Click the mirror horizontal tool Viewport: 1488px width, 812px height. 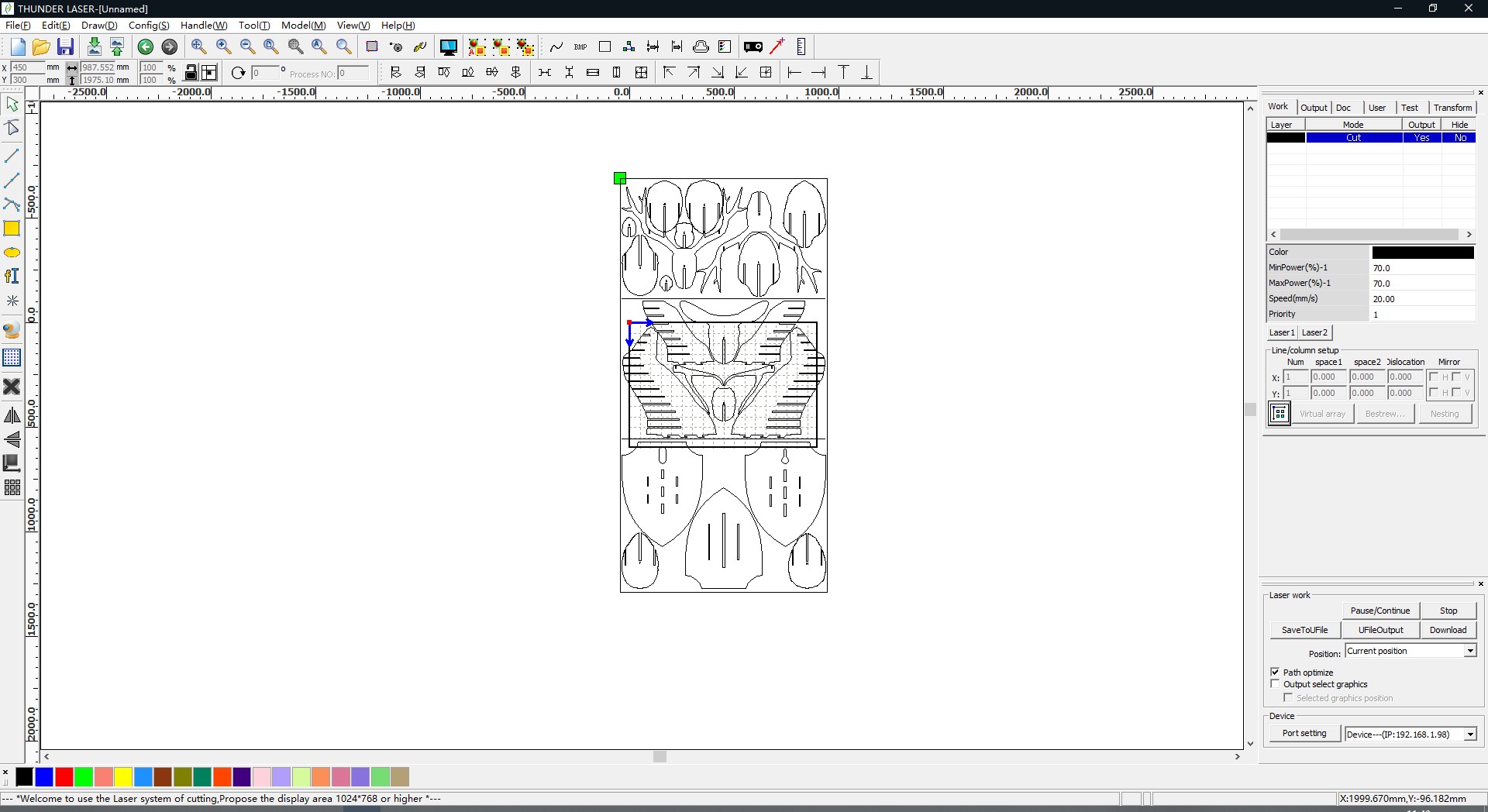(12, 416)
